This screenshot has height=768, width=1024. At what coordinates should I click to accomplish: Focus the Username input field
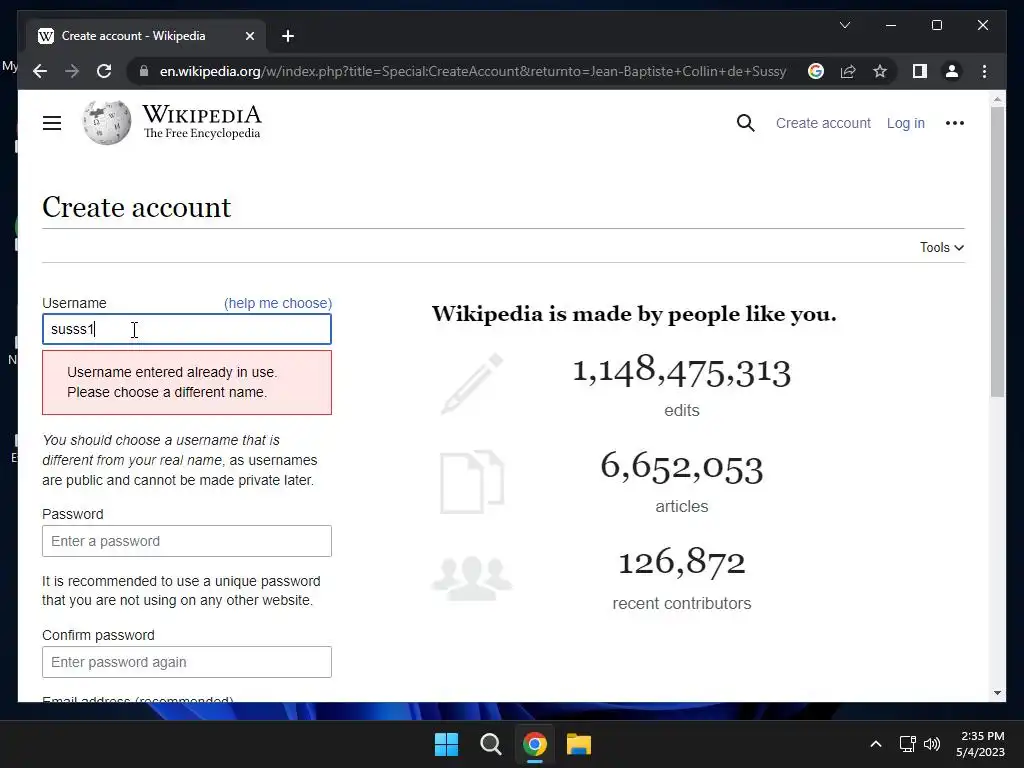coord(187,329)
